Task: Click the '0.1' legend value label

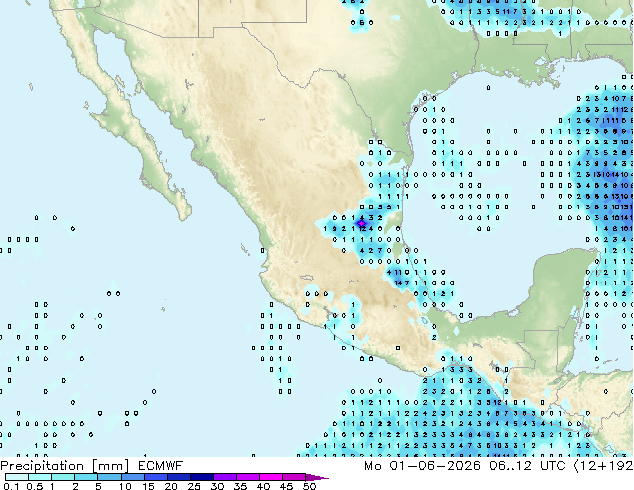Action: [x=11, y=486]
